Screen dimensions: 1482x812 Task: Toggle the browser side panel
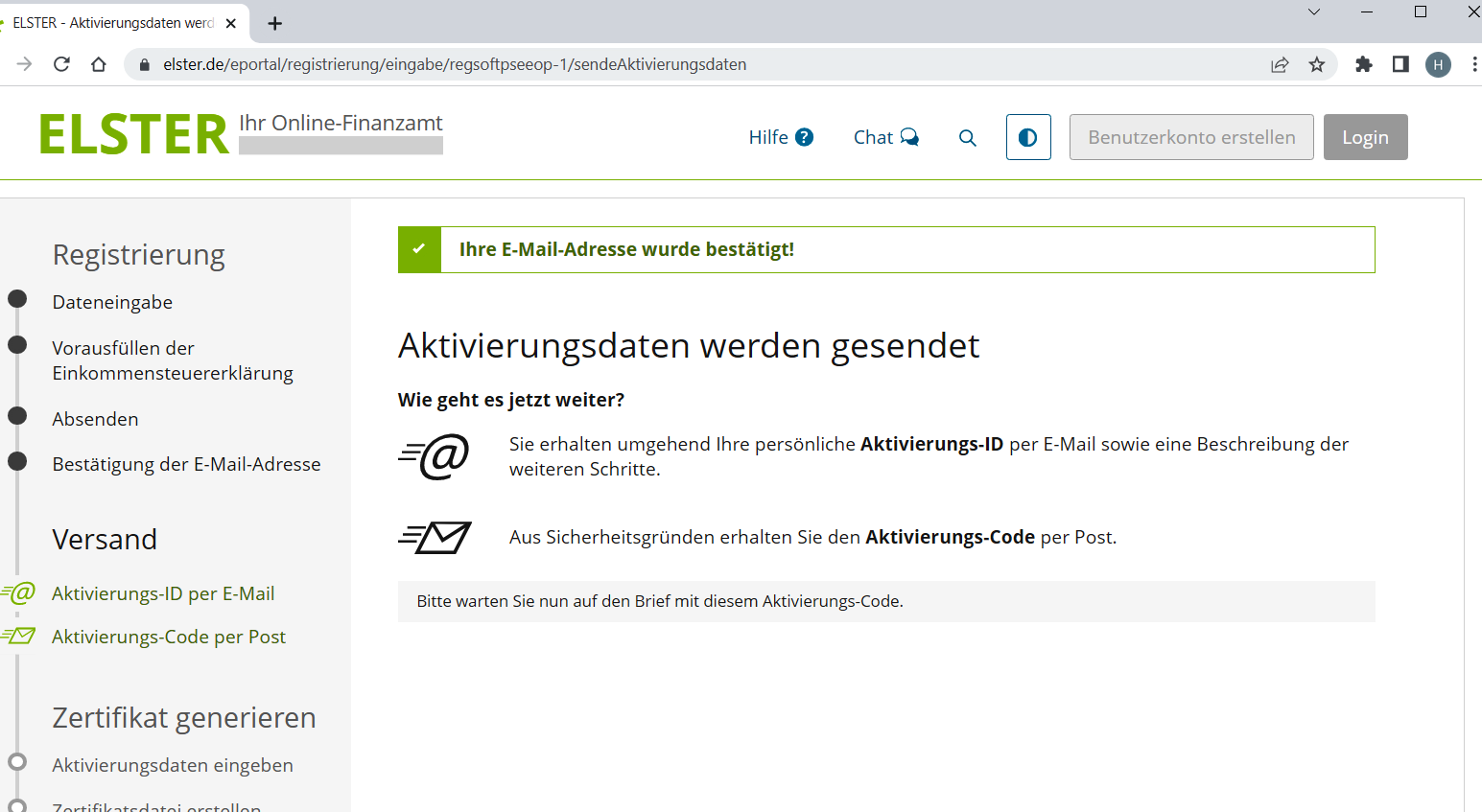pos(1400,64)
